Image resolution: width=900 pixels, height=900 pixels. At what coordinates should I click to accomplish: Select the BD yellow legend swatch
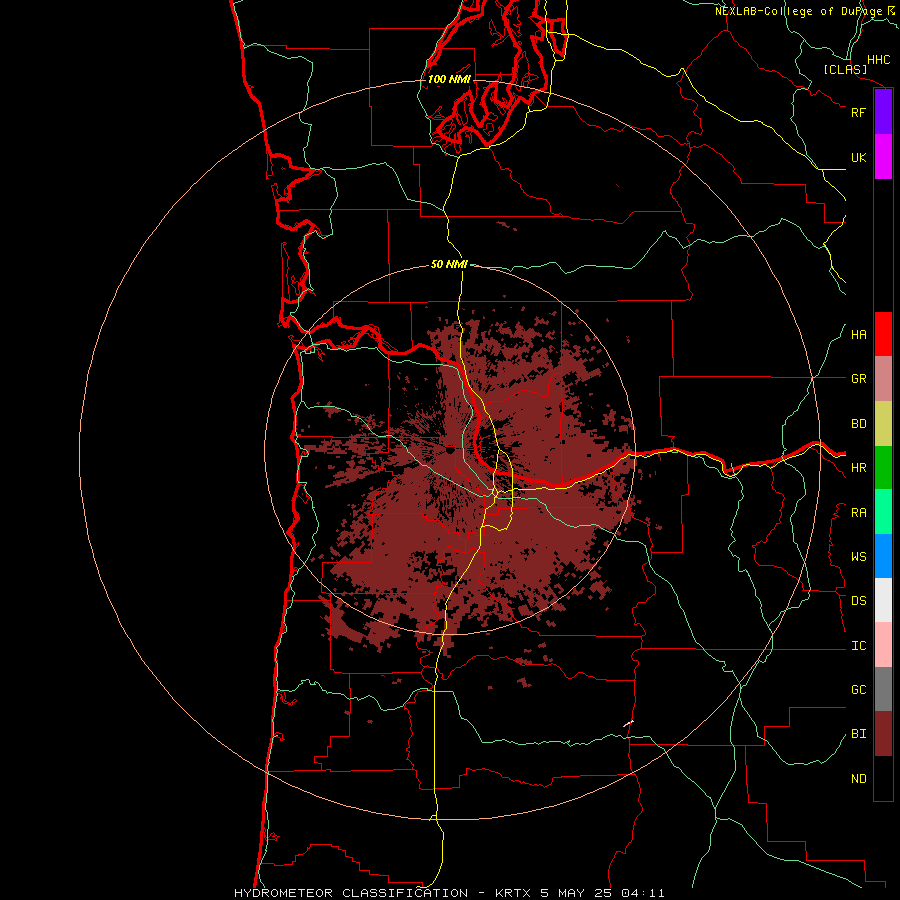pyautogui.click(x=883, y=423)
